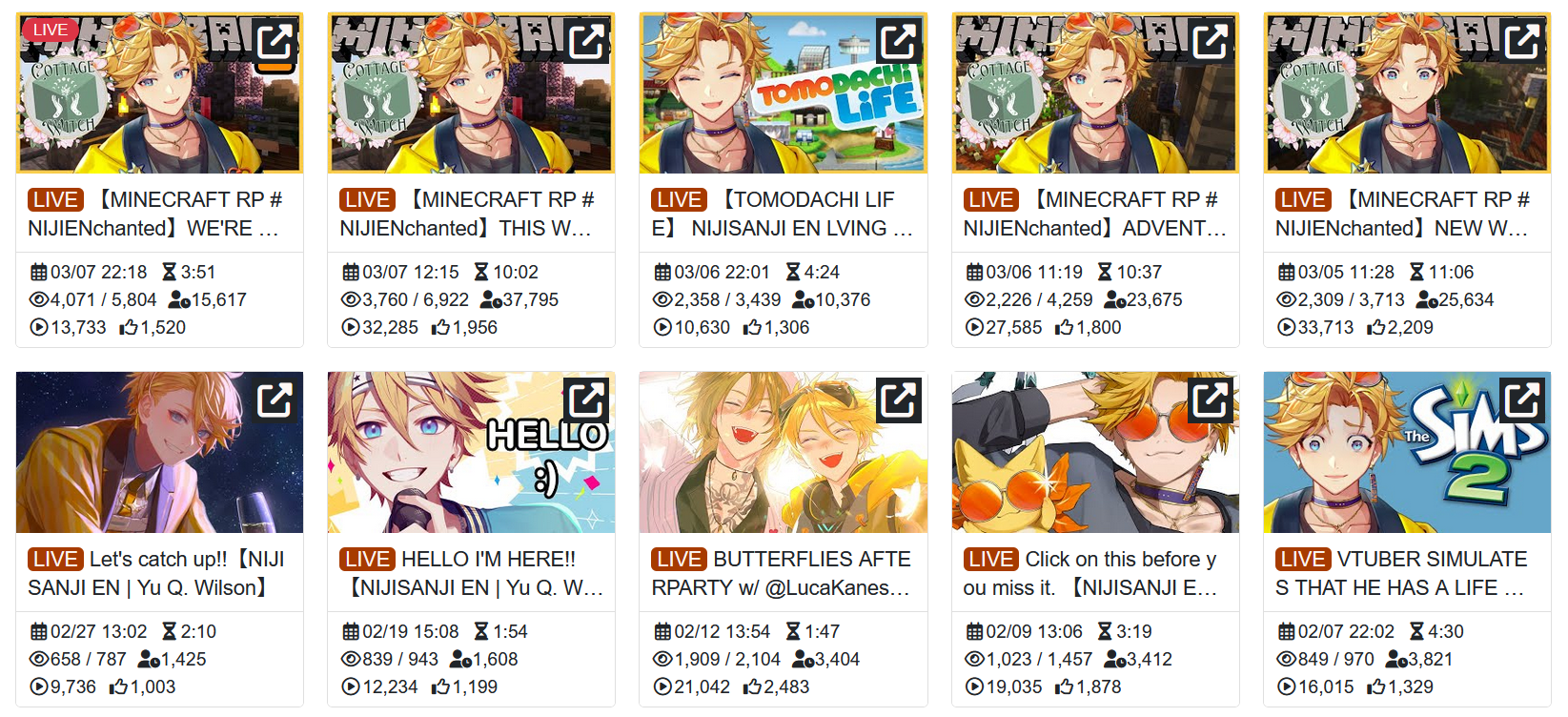Open external link on WE'RE Minecraft stream thumbnail
The width and height of the screenshot is (1568, 717).
coord(275,41)
